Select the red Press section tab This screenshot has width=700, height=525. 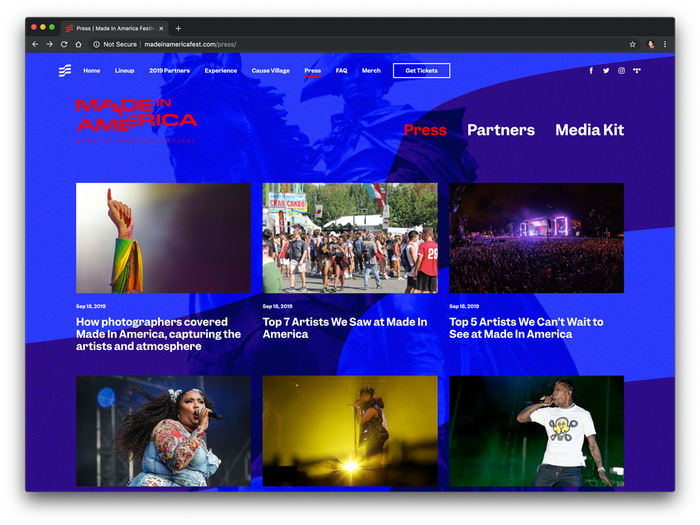tap(425, 130)
